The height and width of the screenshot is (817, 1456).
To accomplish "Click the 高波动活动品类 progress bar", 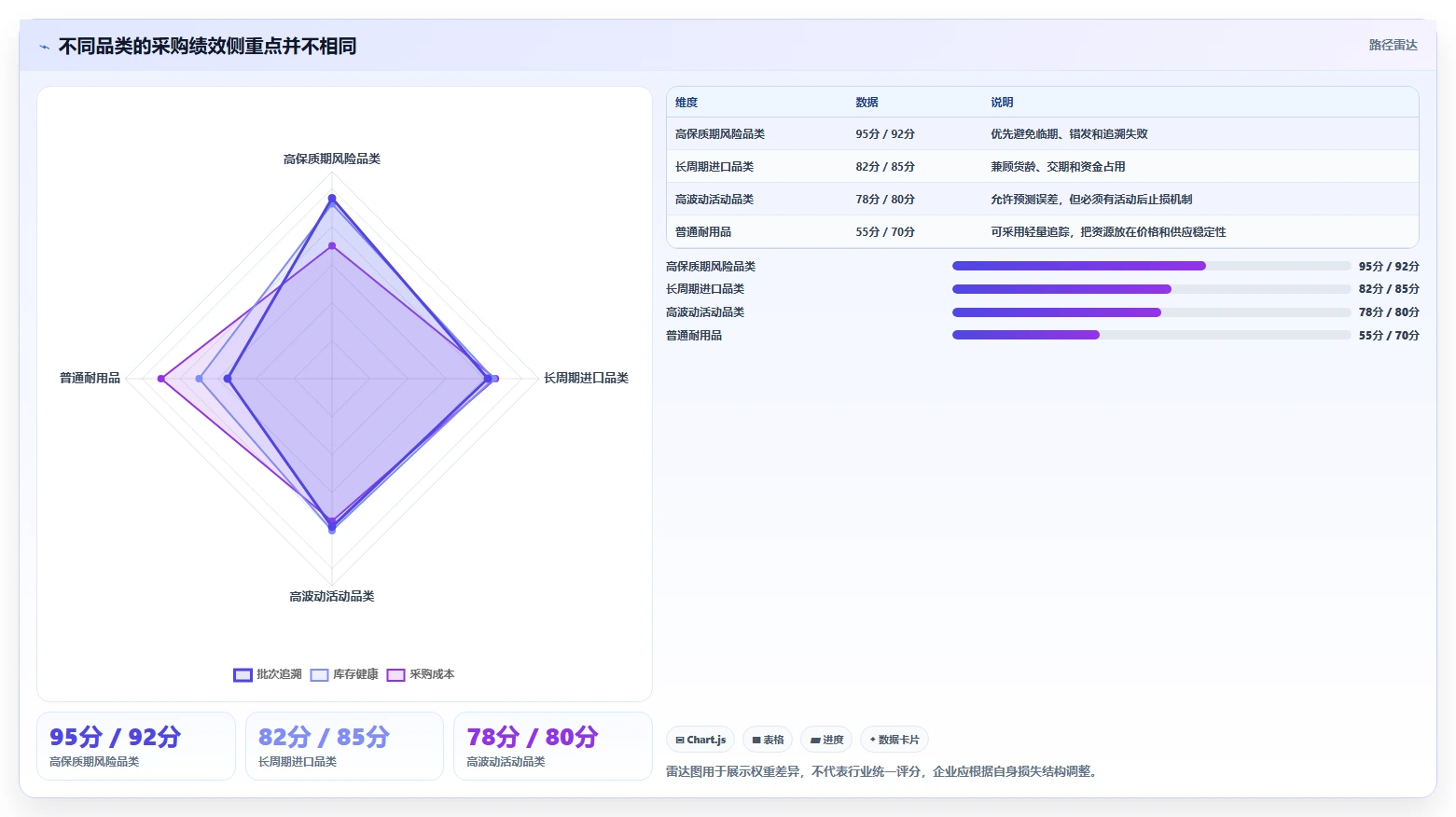I will [1151, 312].
